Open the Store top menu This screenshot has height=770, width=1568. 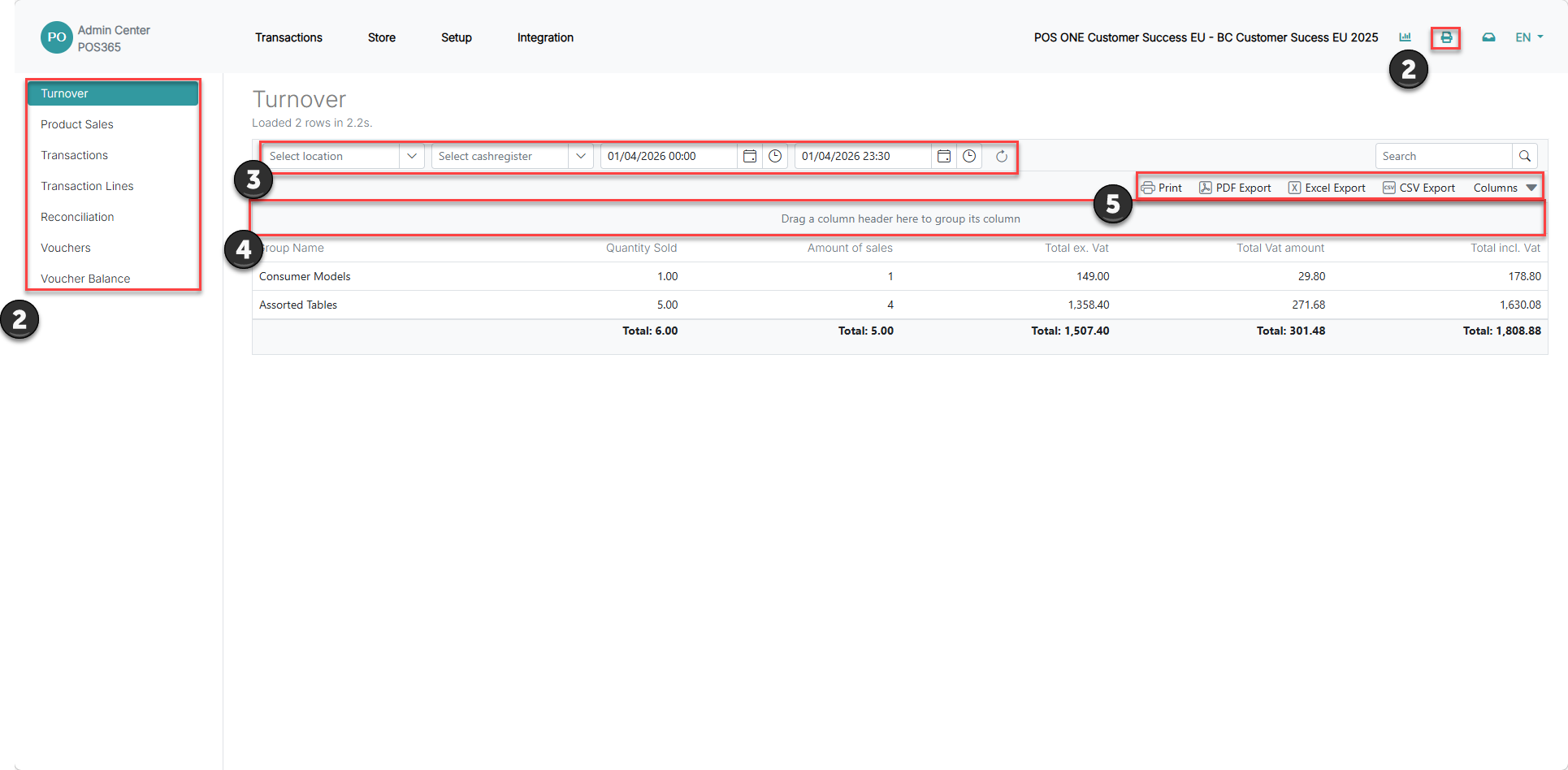(x=382, y=37)
